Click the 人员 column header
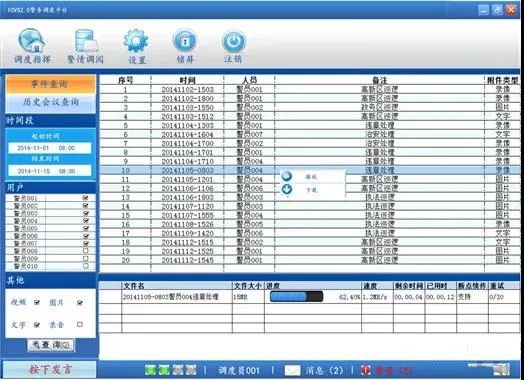 point(249,80)
